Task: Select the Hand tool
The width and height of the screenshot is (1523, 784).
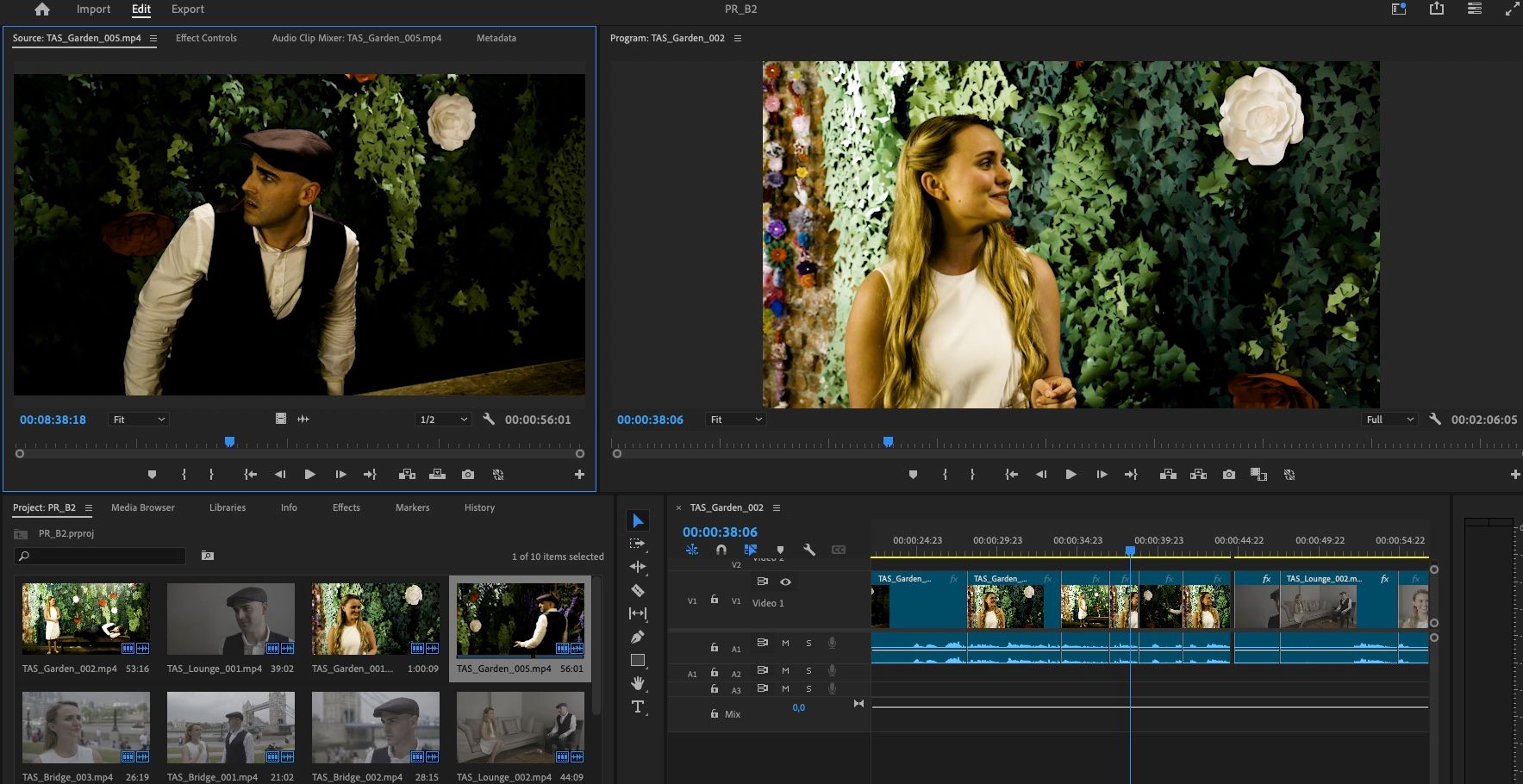Action: coord(638,684)
